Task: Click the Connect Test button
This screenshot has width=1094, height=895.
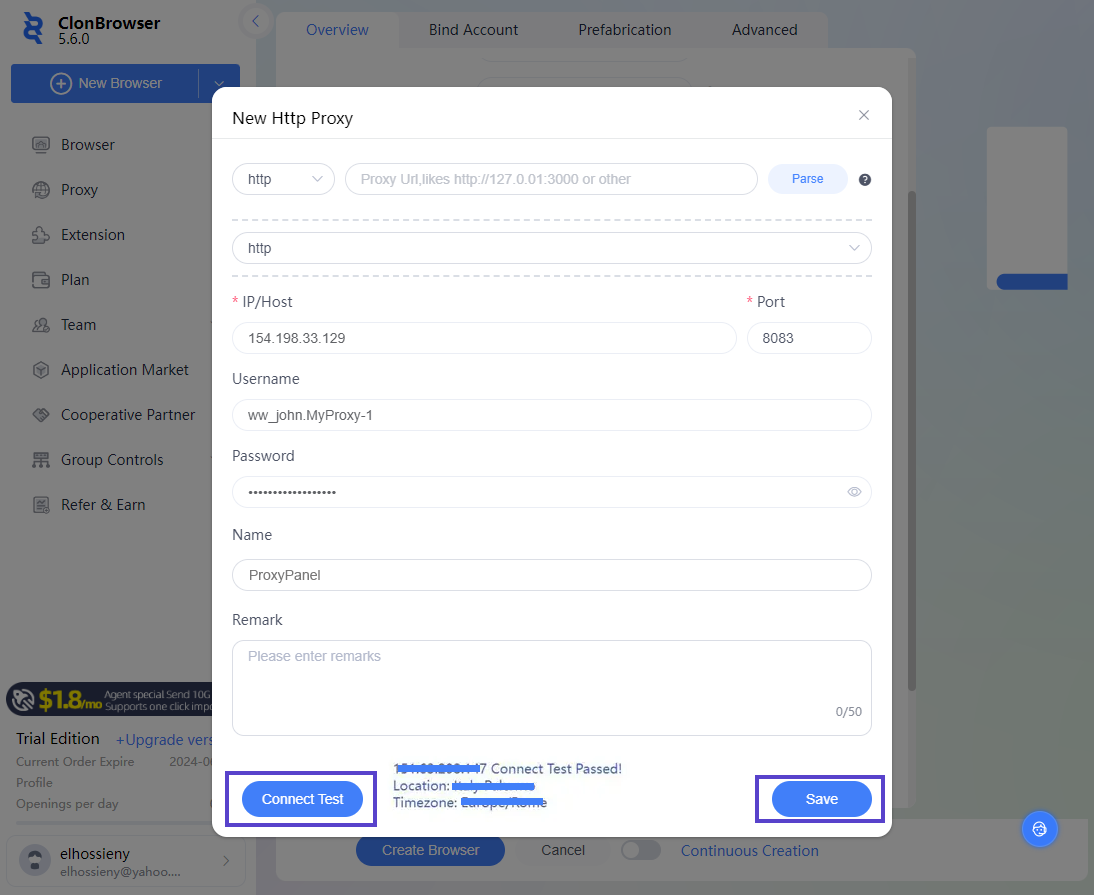Action: [302, 799]
